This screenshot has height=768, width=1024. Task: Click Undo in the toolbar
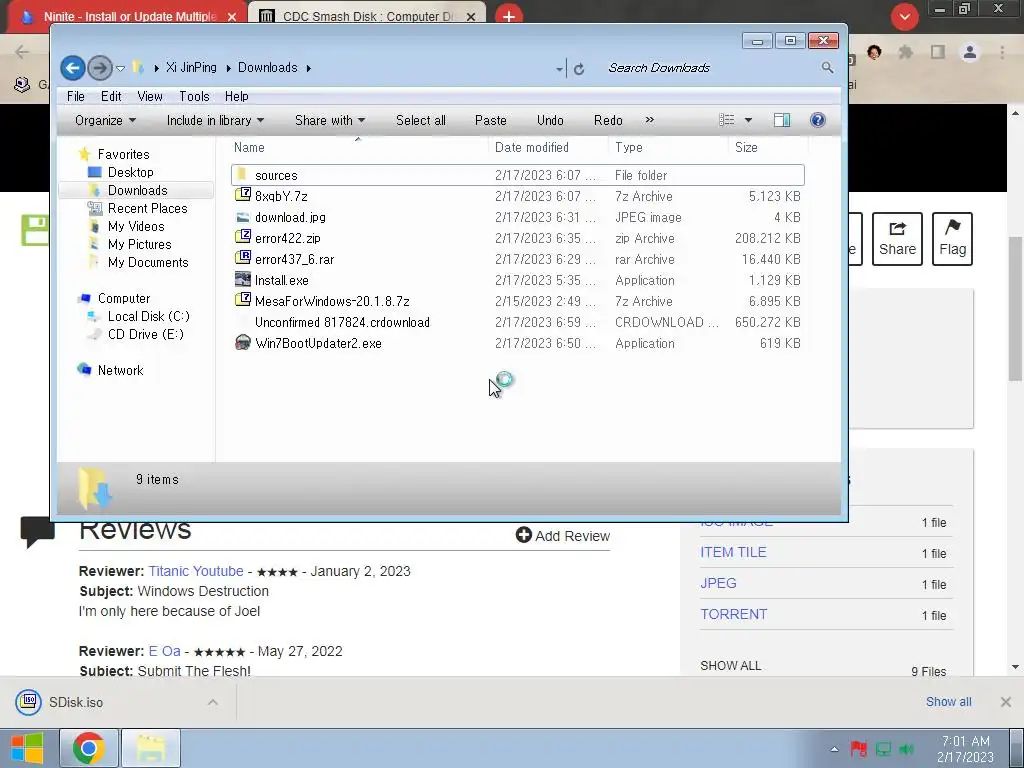pyautogui.click(x=550, y=120)
